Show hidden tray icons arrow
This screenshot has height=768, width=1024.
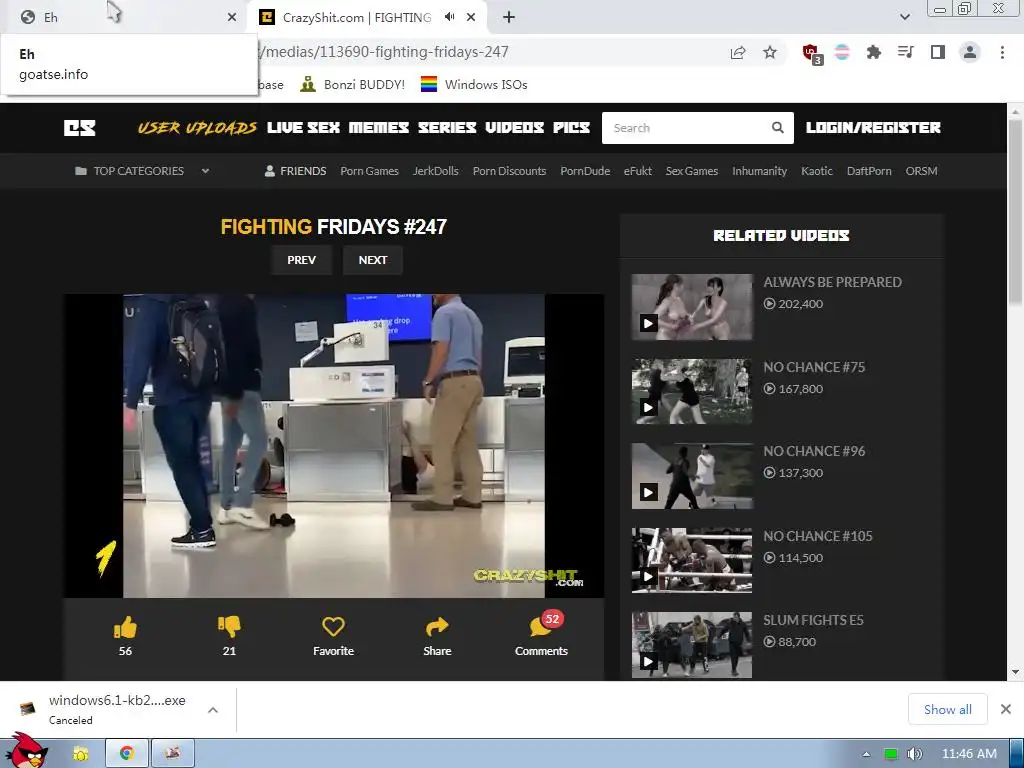click(866, 754)
